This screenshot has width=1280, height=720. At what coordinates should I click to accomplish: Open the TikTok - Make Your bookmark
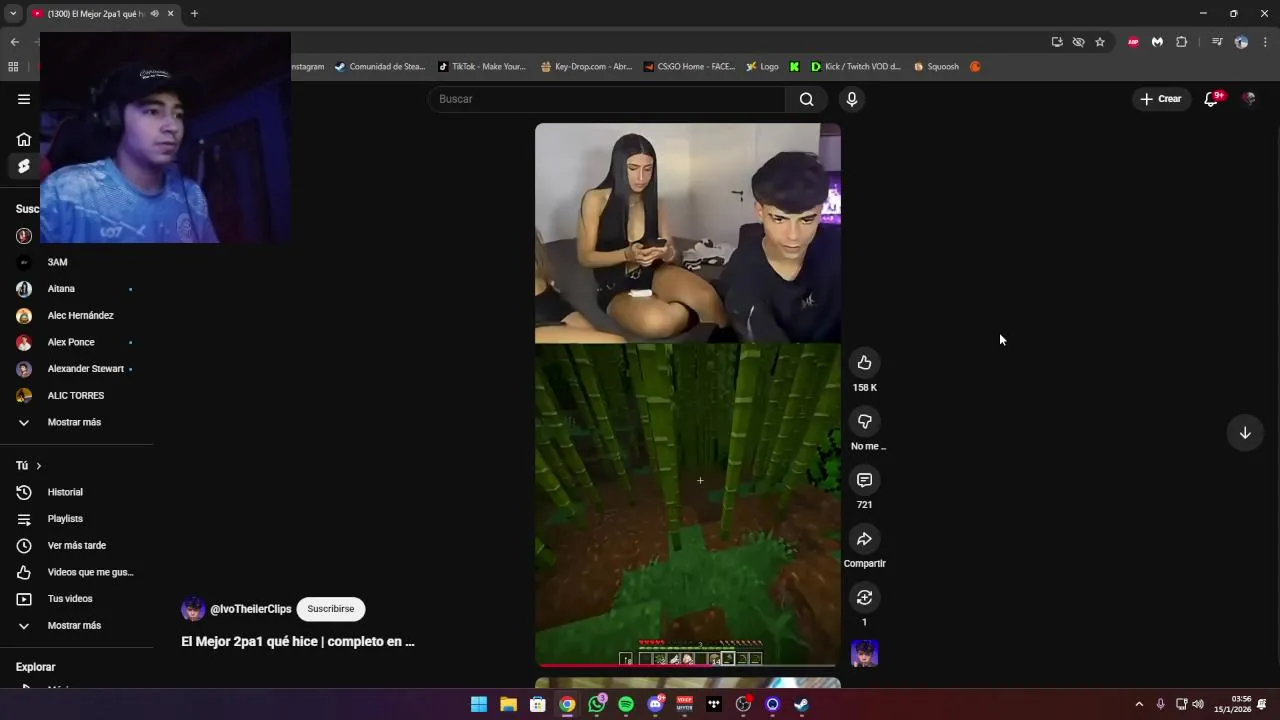coord(482,67)
